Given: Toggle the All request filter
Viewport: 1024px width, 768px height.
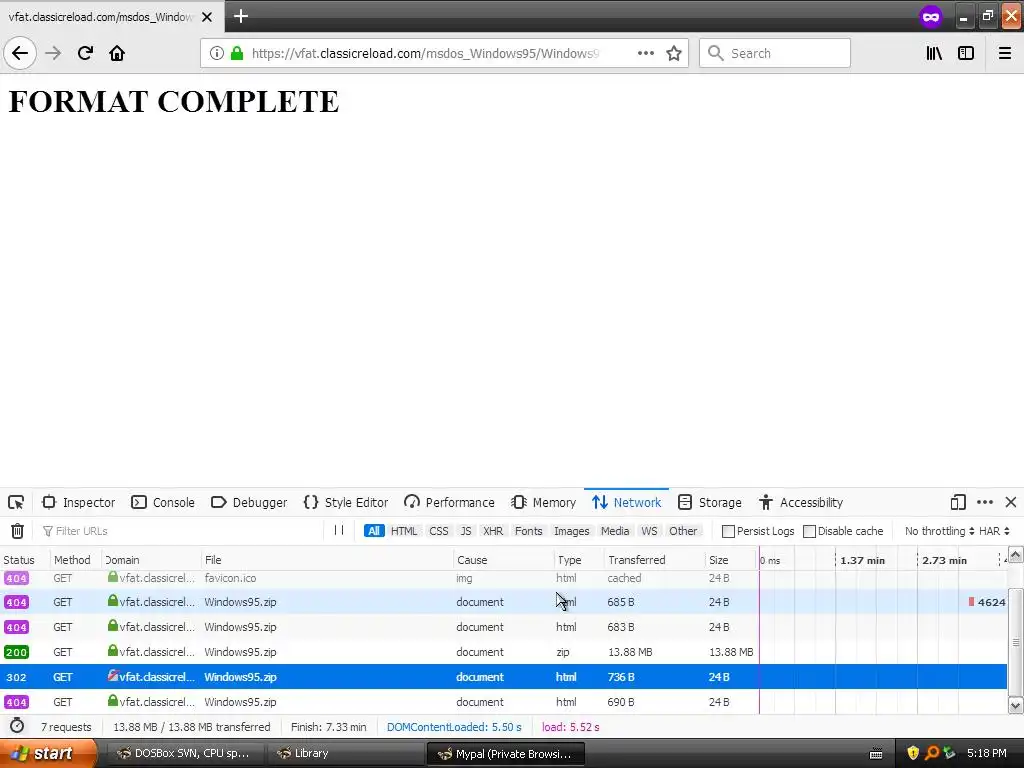Looking at the screenshot, I should coord(374,531).
